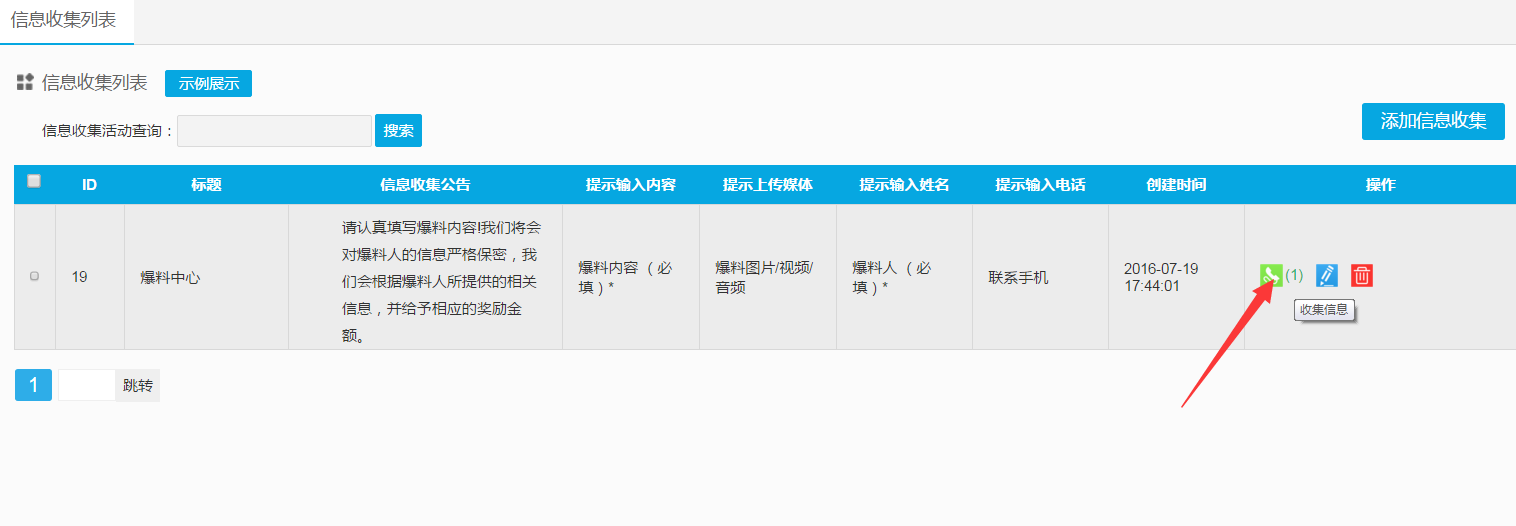The image size is (1516, 526).
Task: Check the checkbox for row ID 19
Action: point(35,276)
